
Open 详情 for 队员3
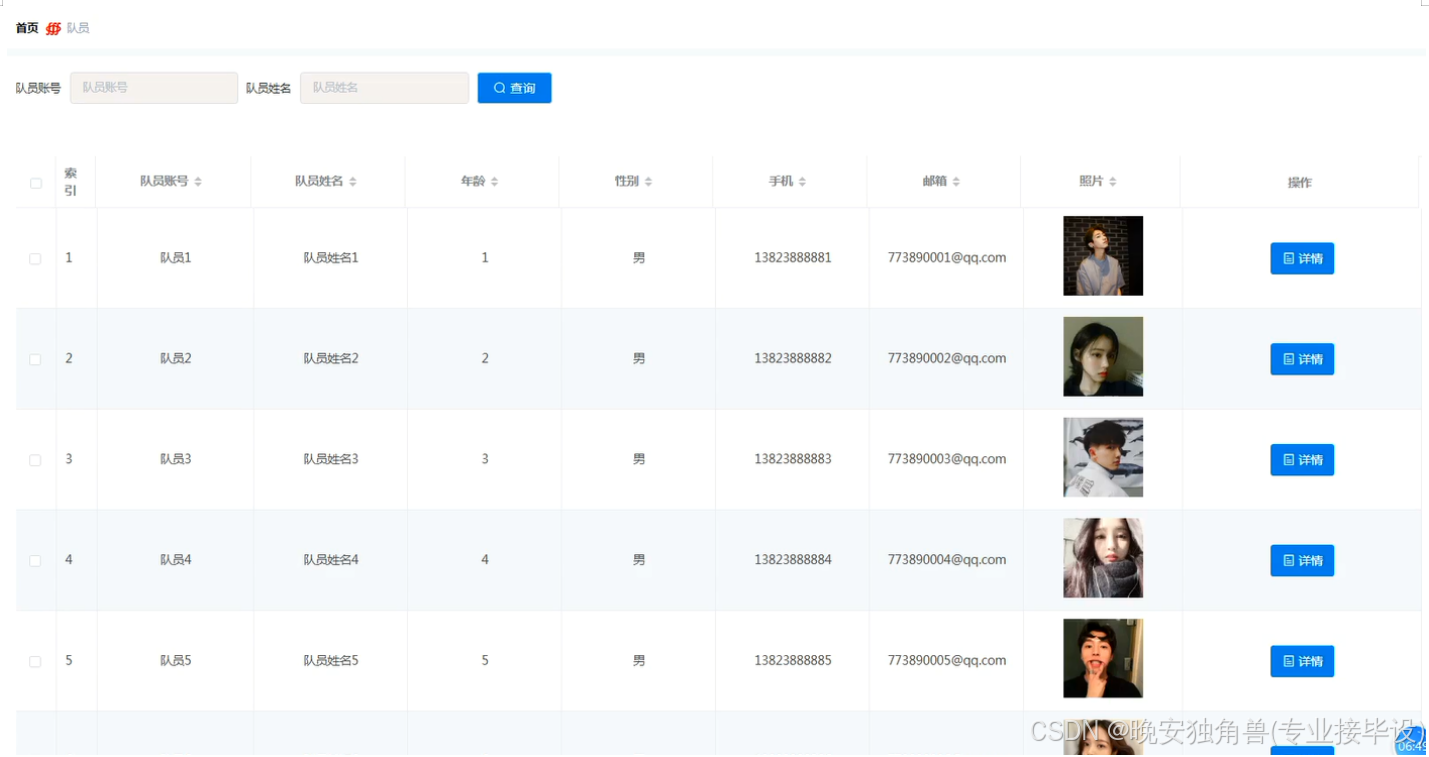(x=1302, y=460)
